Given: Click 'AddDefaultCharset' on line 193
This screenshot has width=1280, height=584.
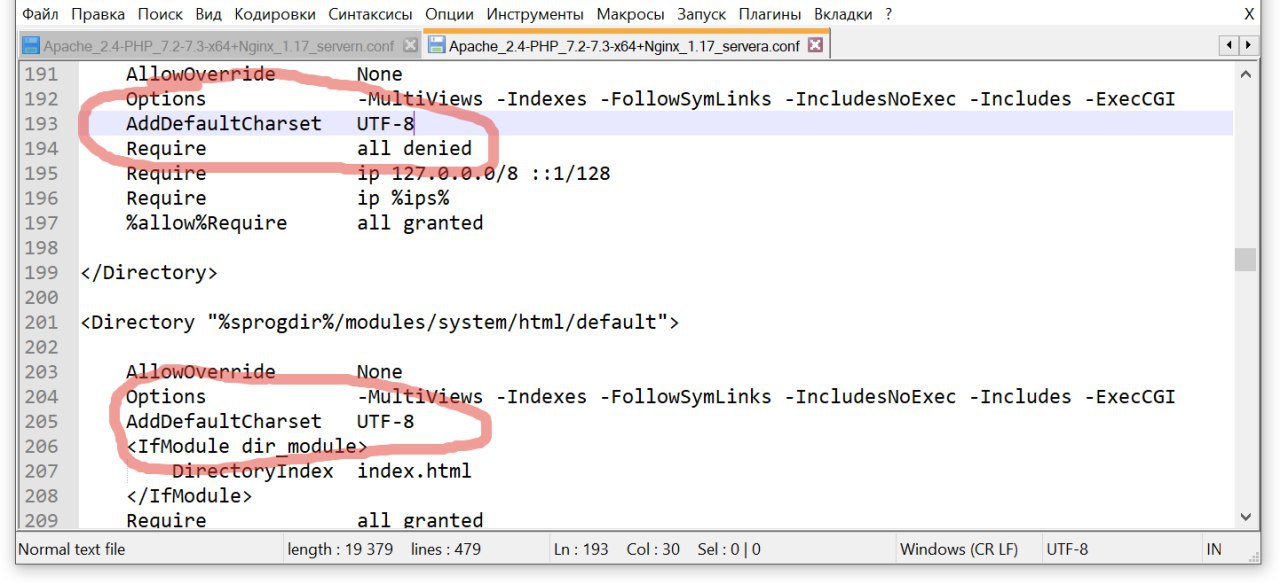Looking at the screenshot, I should (x=224, y=123).
